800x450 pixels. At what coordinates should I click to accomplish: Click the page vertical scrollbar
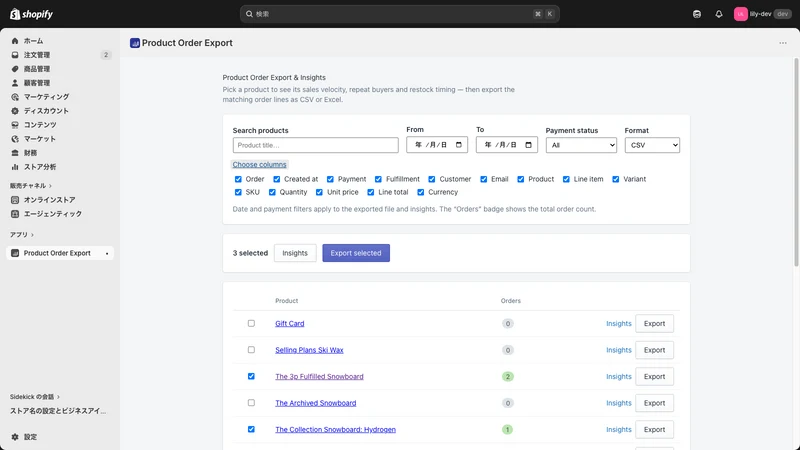pos(796,162)
